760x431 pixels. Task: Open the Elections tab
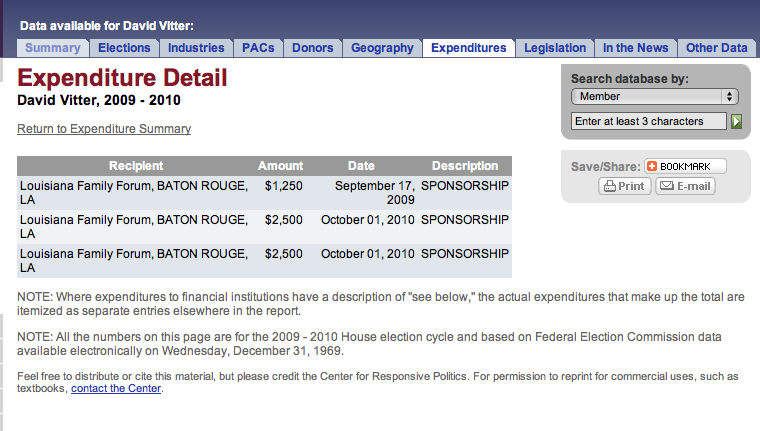124,48
